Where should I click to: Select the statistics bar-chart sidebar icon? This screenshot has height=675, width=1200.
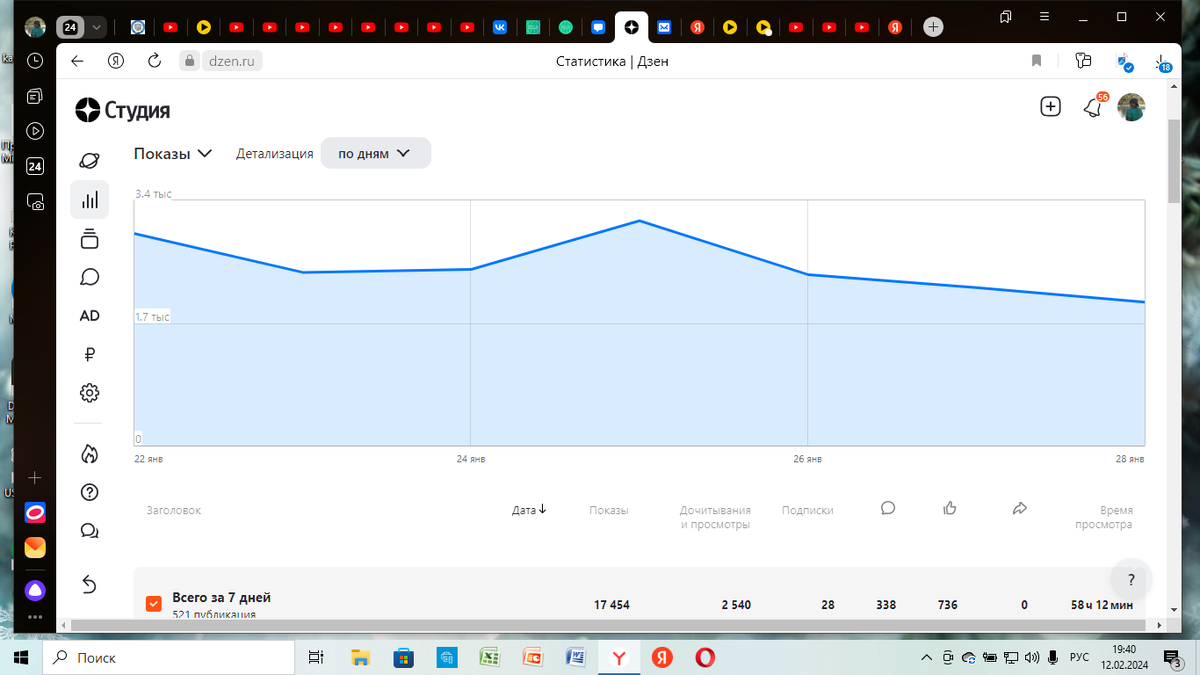click(x=89, y=200)
